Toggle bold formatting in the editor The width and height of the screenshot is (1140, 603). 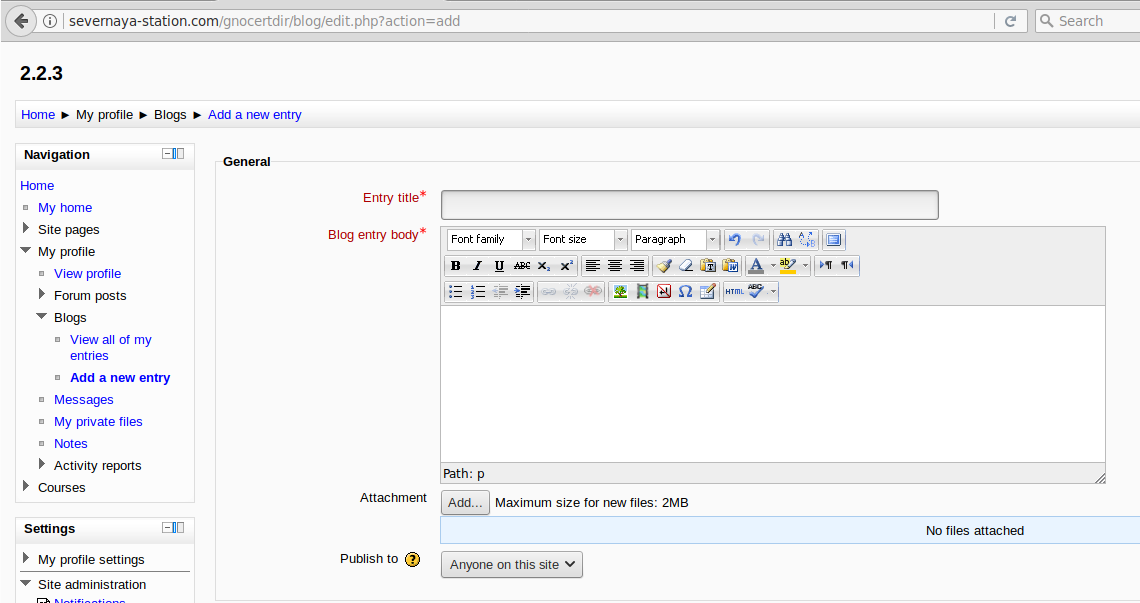(456, 266)
